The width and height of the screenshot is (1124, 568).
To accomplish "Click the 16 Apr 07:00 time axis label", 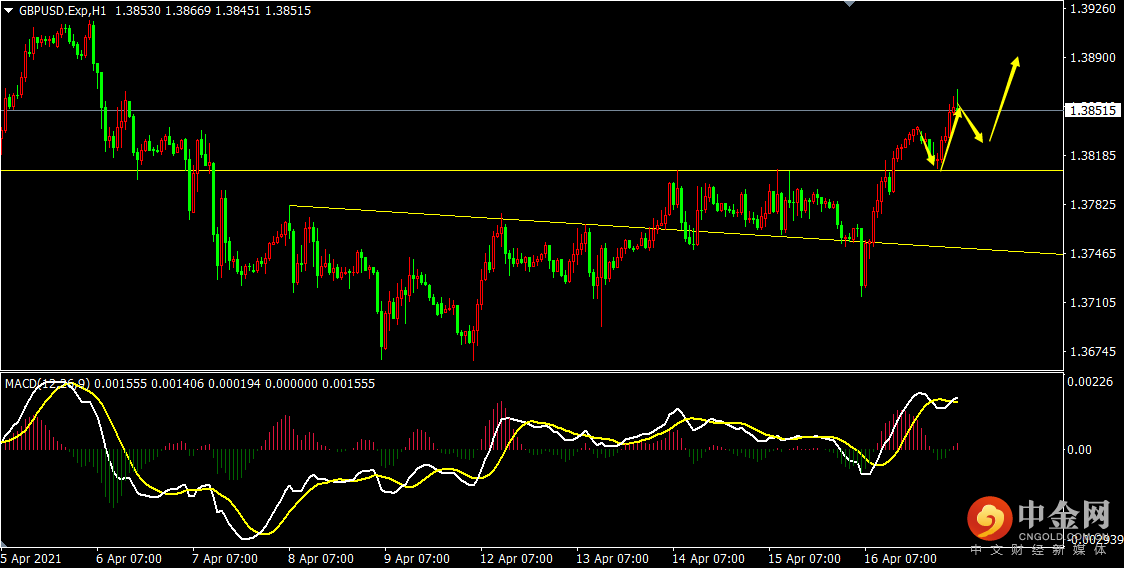I will click(897, 559).
